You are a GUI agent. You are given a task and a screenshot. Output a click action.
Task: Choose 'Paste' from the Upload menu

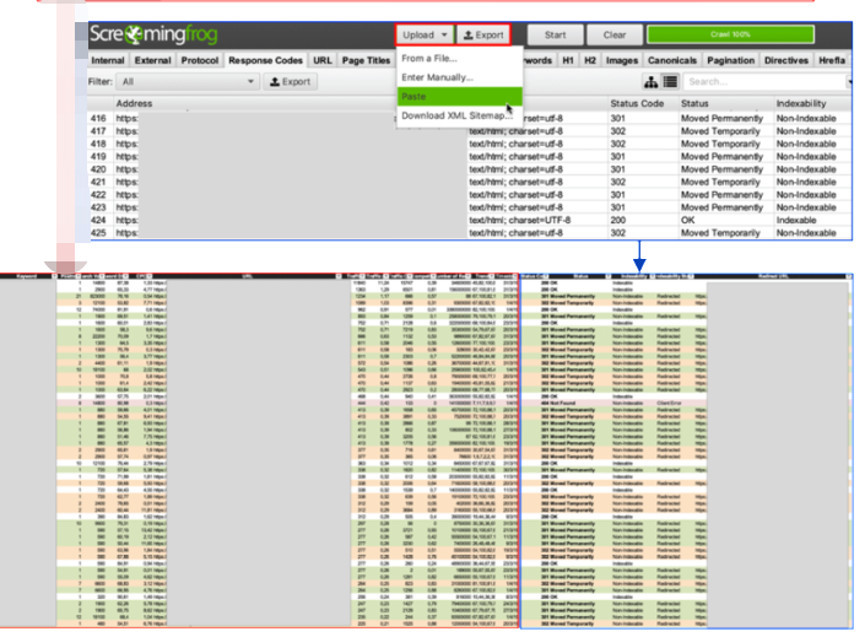pos(413,96)
